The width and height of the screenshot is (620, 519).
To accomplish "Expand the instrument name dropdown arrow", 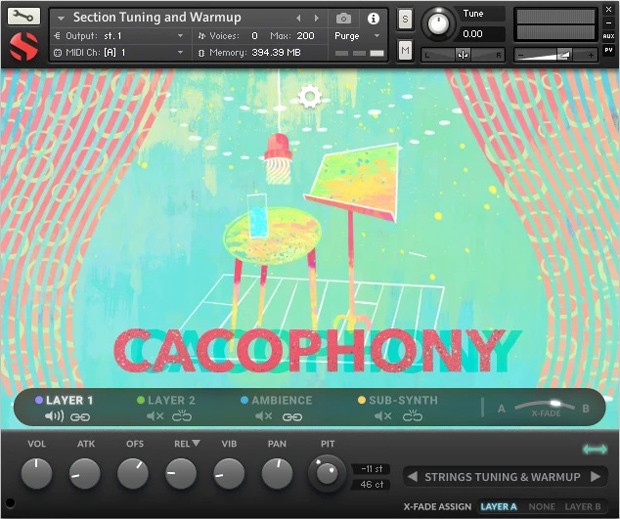I will [61, 18].
